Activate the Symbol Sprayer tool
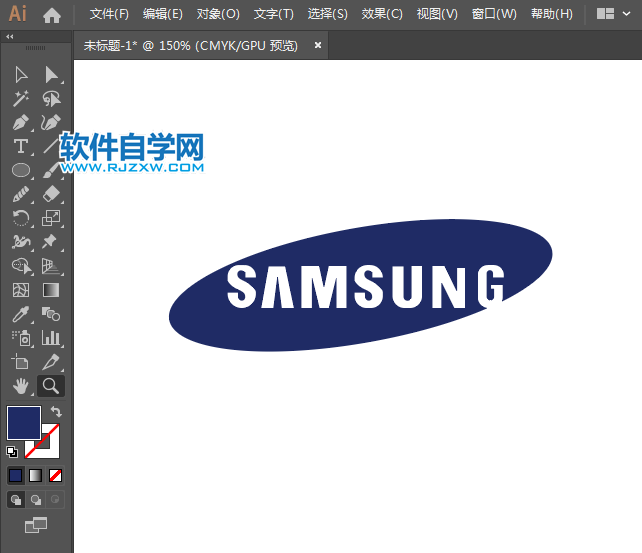The image size is (642, 553). point(21,338)
